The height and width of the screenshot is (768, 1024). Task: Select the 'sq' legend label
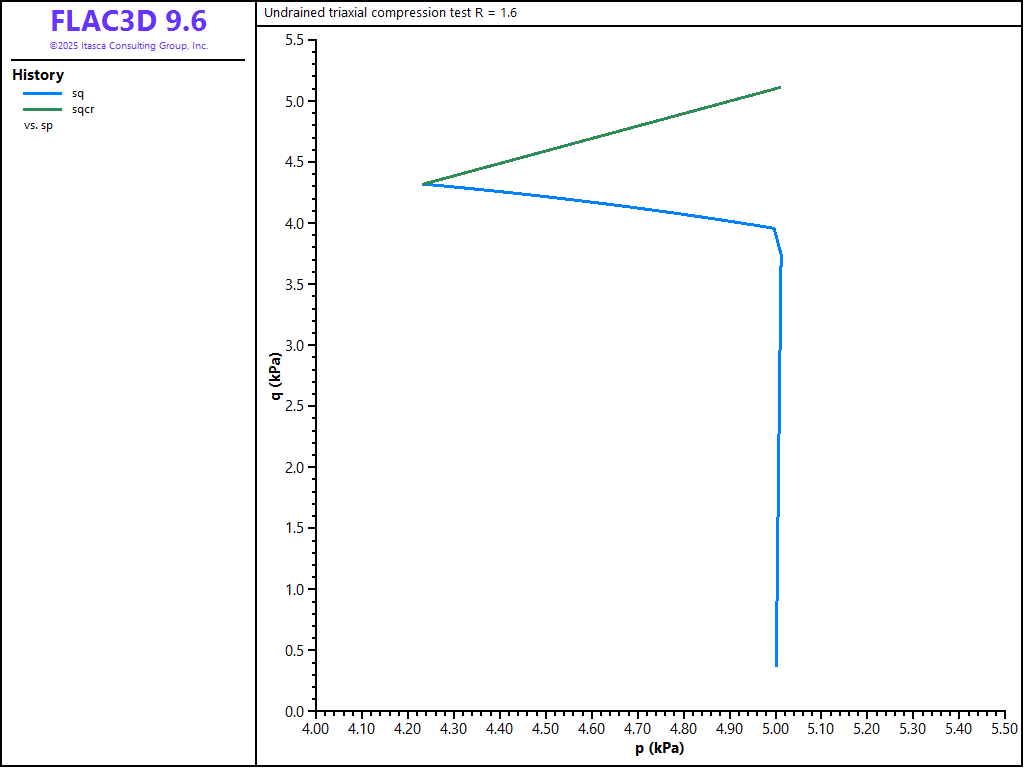78,94
